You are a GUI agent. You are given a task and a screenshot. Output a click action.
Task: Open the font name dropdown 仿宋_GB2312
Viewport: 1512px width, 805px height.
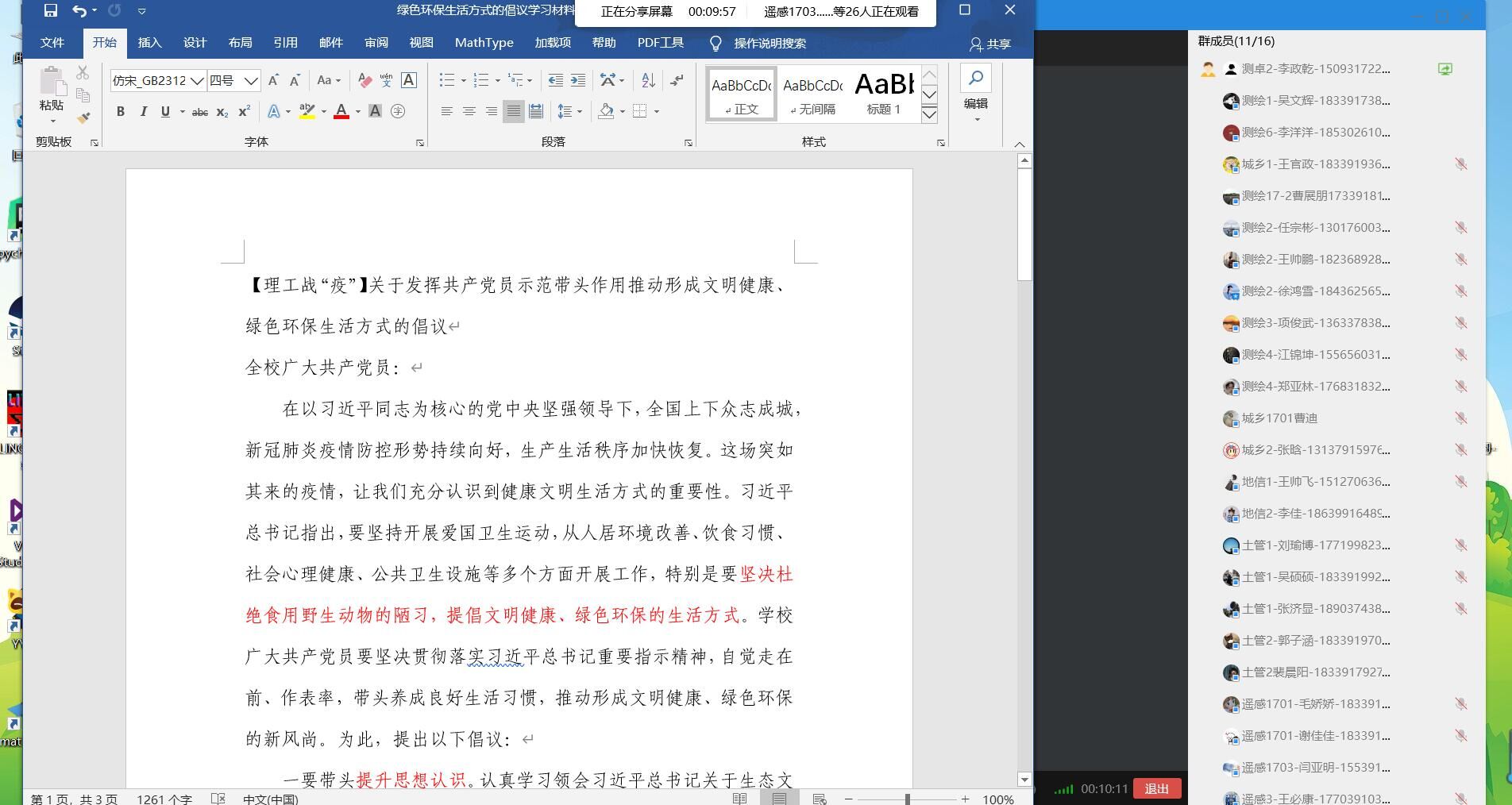(x=197, y=80)
